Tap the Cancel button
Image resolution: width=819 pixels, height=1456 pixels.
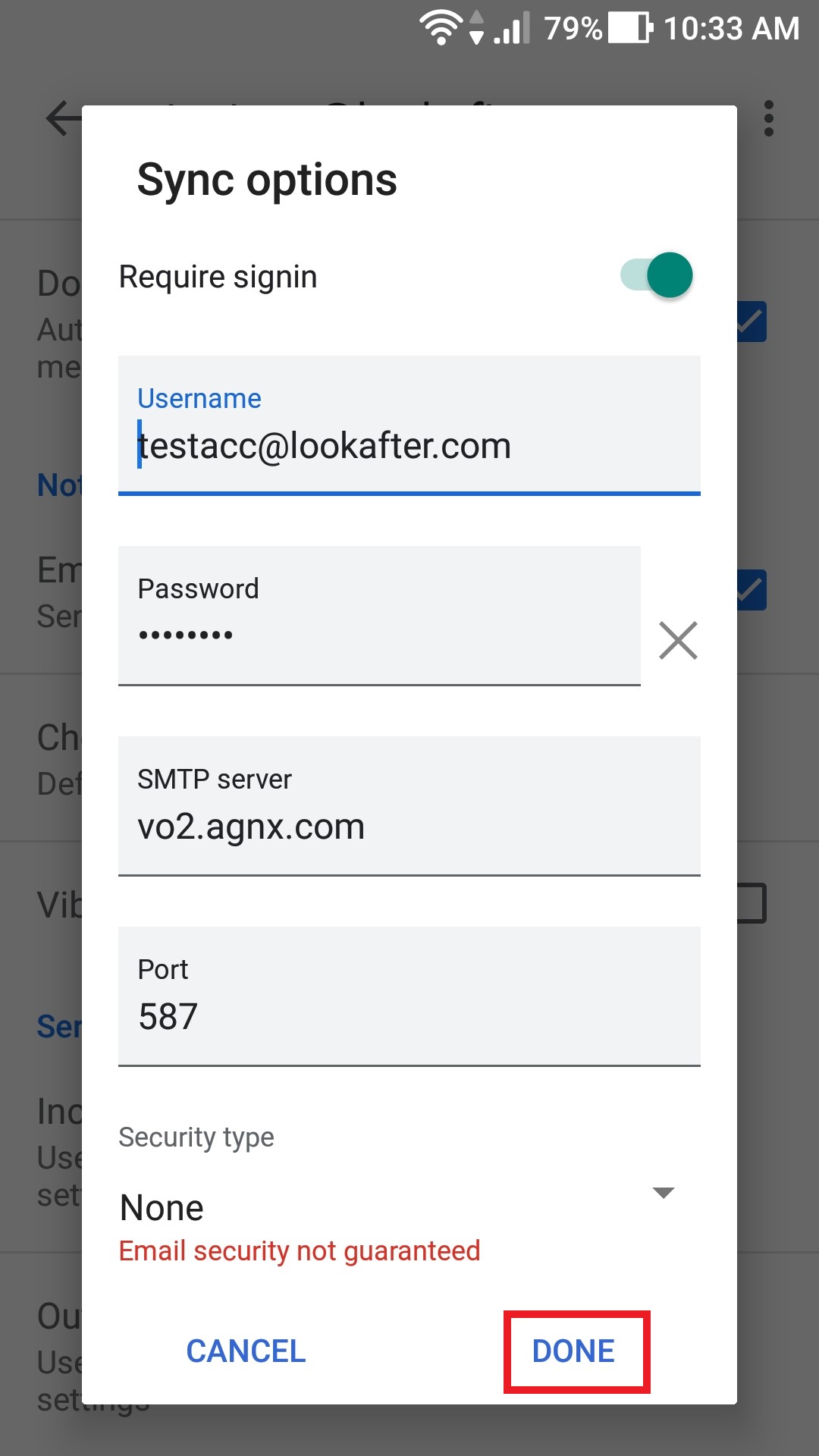246,1351
